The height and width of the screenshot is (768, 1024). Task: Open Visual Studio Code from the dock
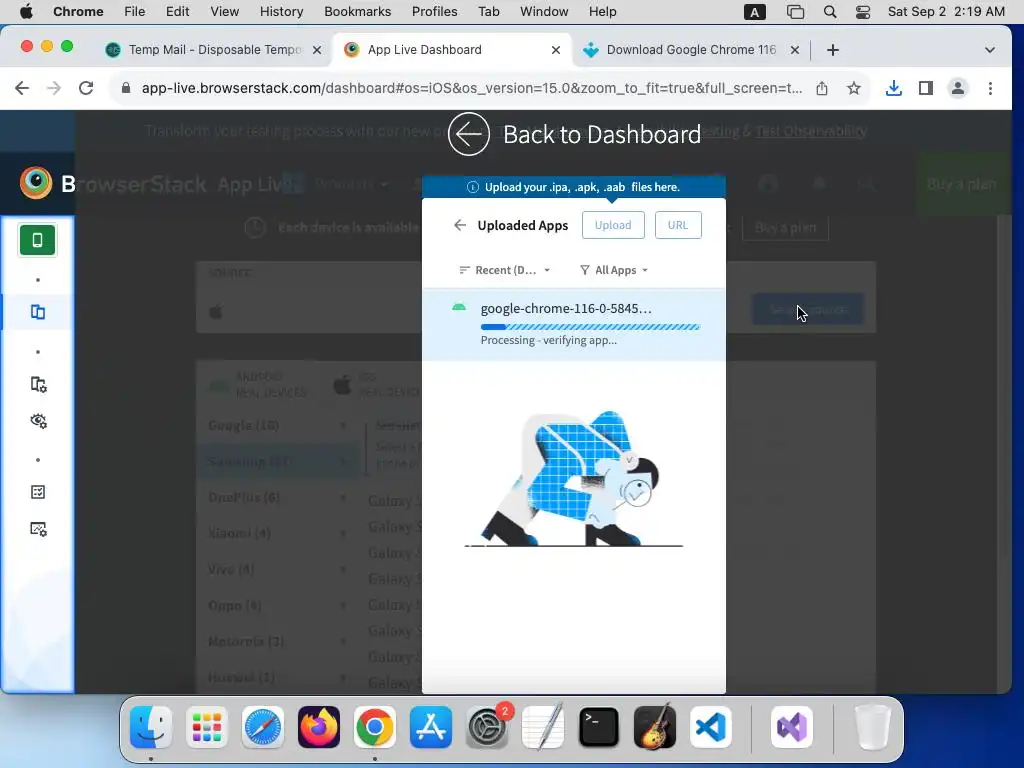[x=711, y=727]
